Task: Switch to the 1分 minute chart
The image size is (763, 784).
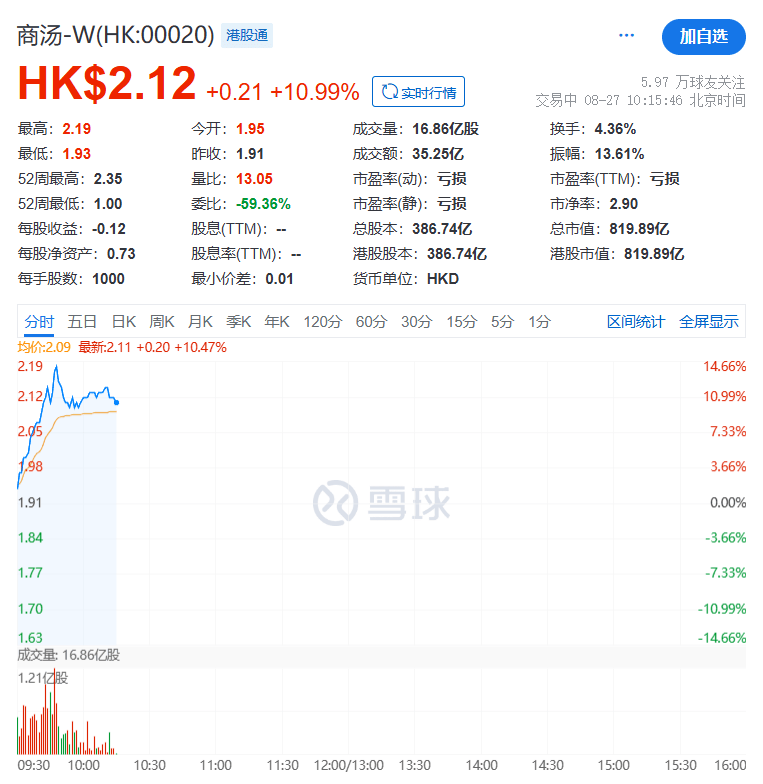Action: pos(540,321)
